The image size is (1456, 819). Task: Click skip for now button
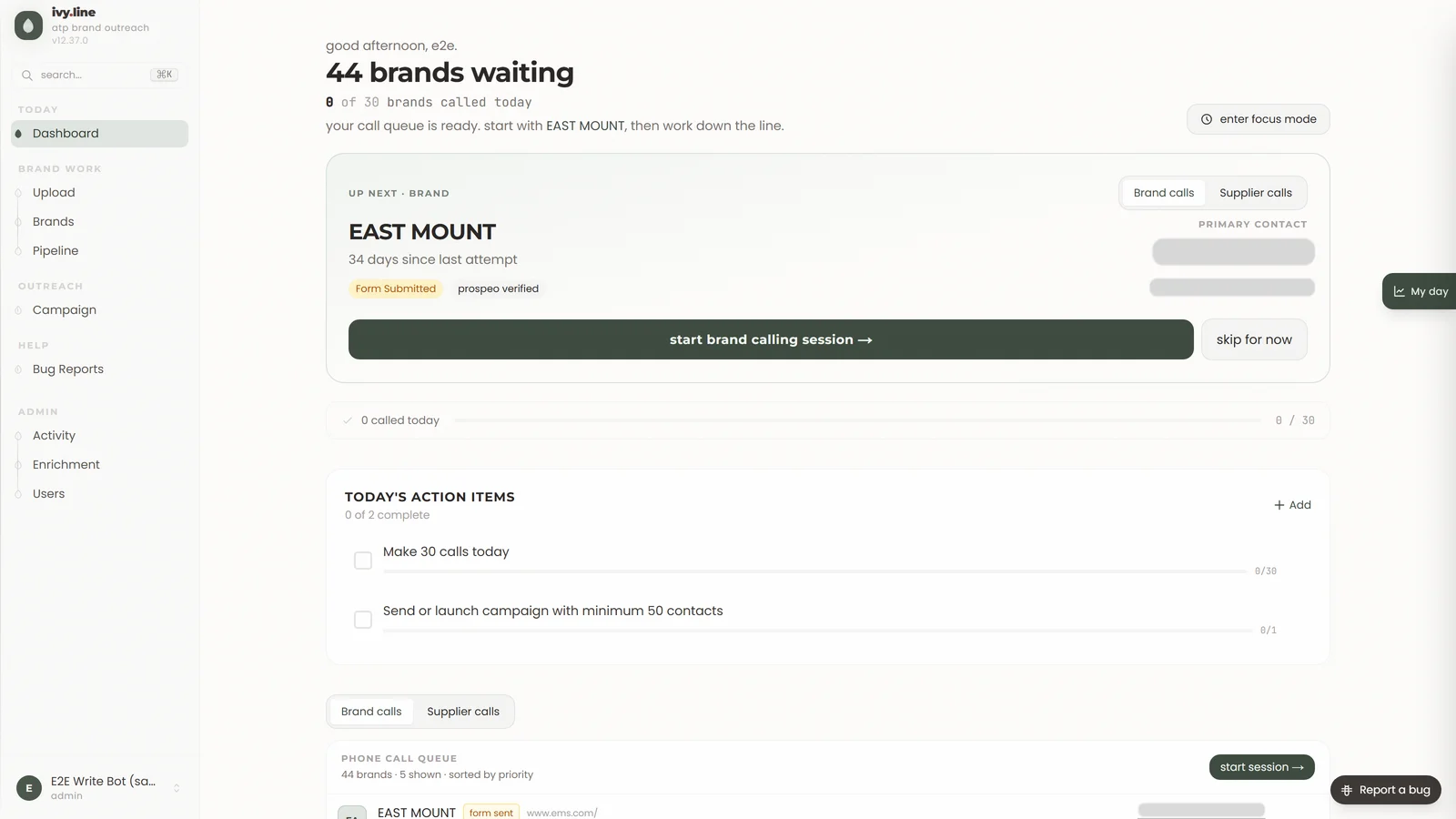tap(1254, 339)
